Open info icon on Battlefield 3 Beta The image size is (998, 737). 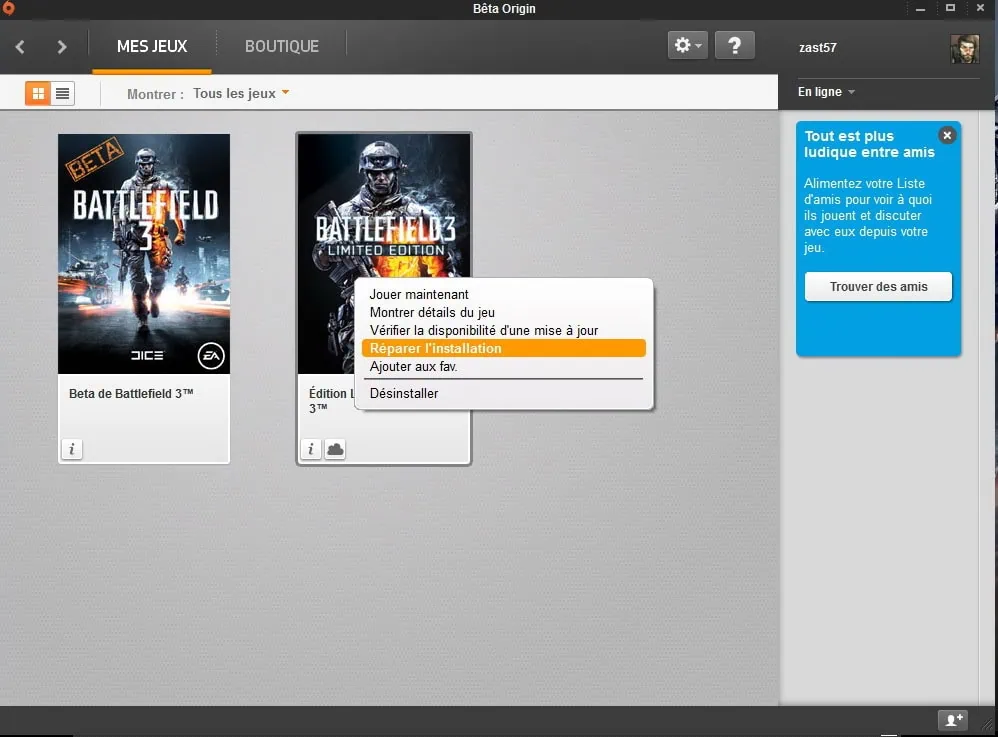pos(71,449)
